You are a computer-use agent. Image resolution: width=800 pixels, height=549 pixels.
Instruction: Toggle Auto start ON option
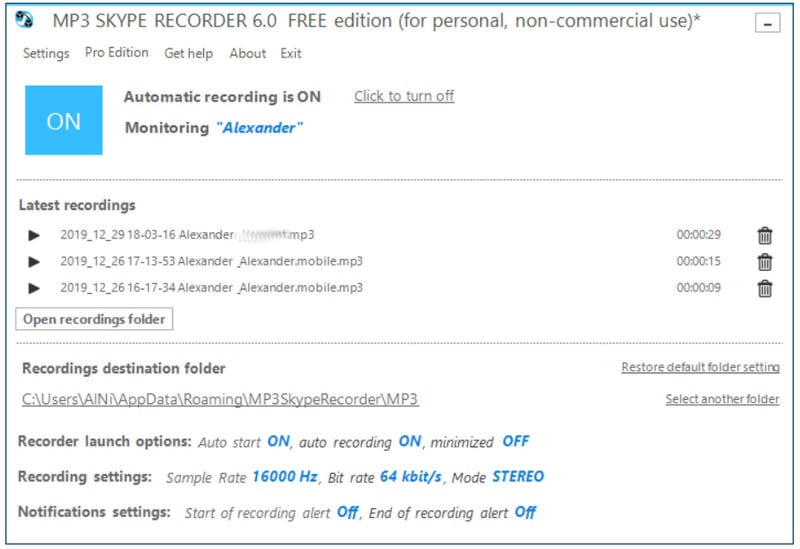pos(278,441)
